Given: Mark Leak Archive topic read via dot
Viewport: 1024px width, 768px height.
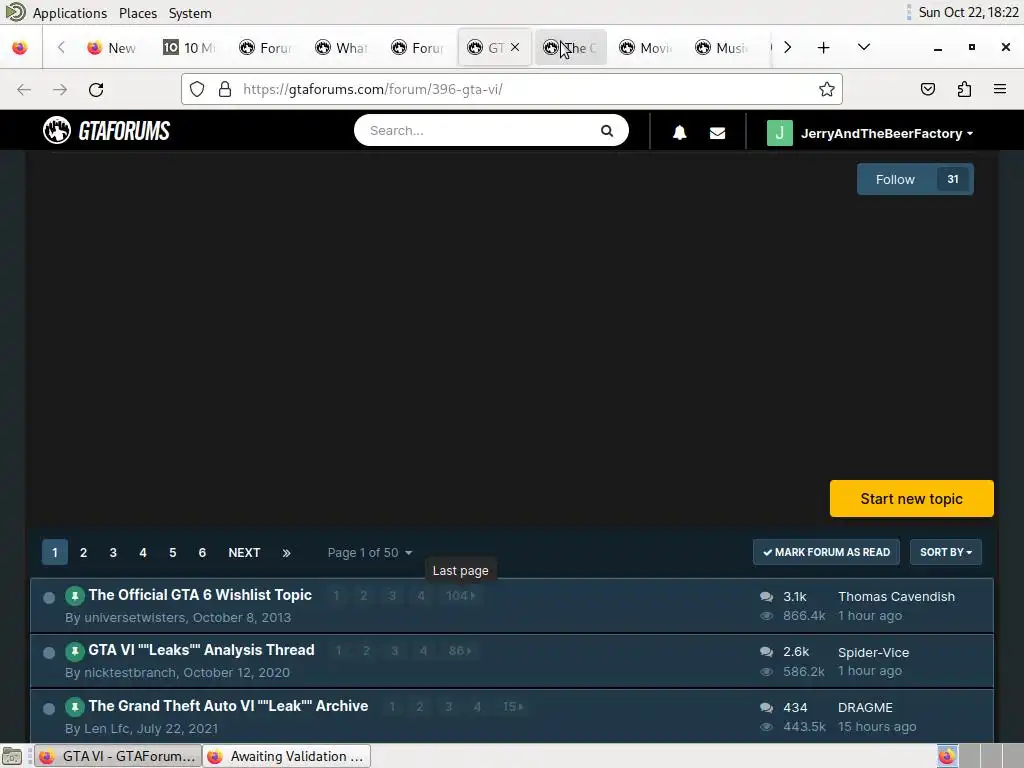Looking at the screenshot, I should point(48,709).
